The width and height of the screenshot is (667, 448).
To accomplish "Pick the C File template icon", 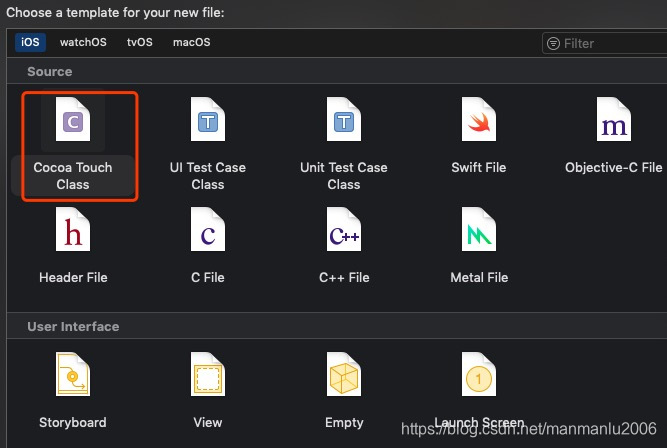I will pos(208,229).
